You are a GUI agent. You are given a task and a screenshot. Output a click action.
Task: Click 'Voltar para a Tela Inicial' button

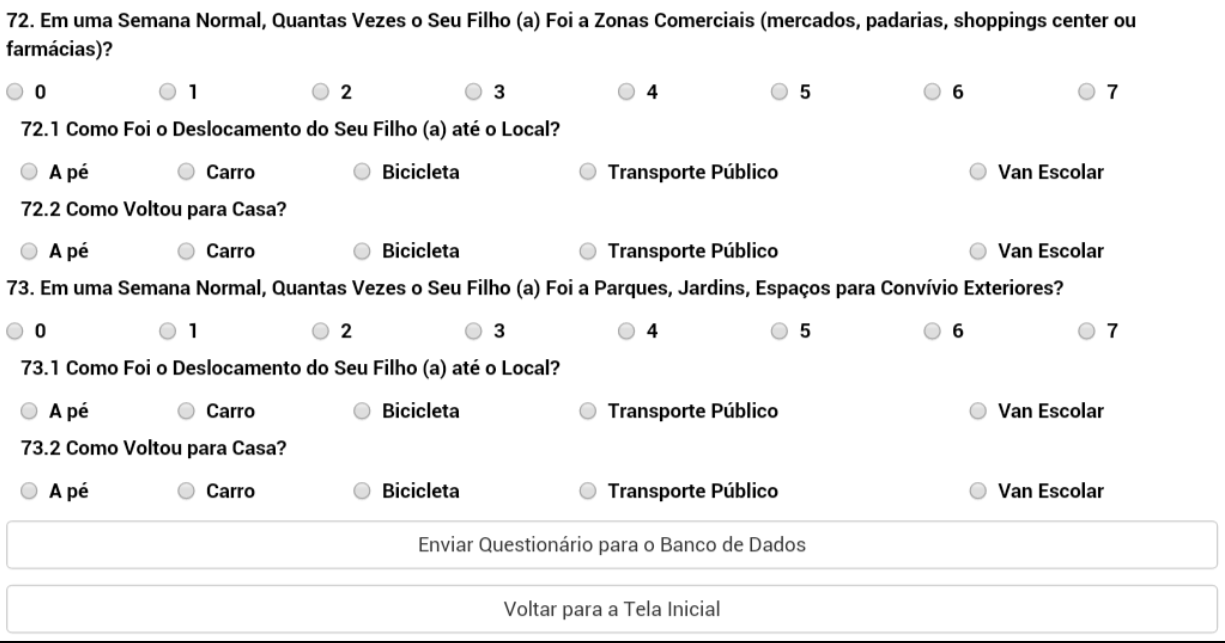612,608
